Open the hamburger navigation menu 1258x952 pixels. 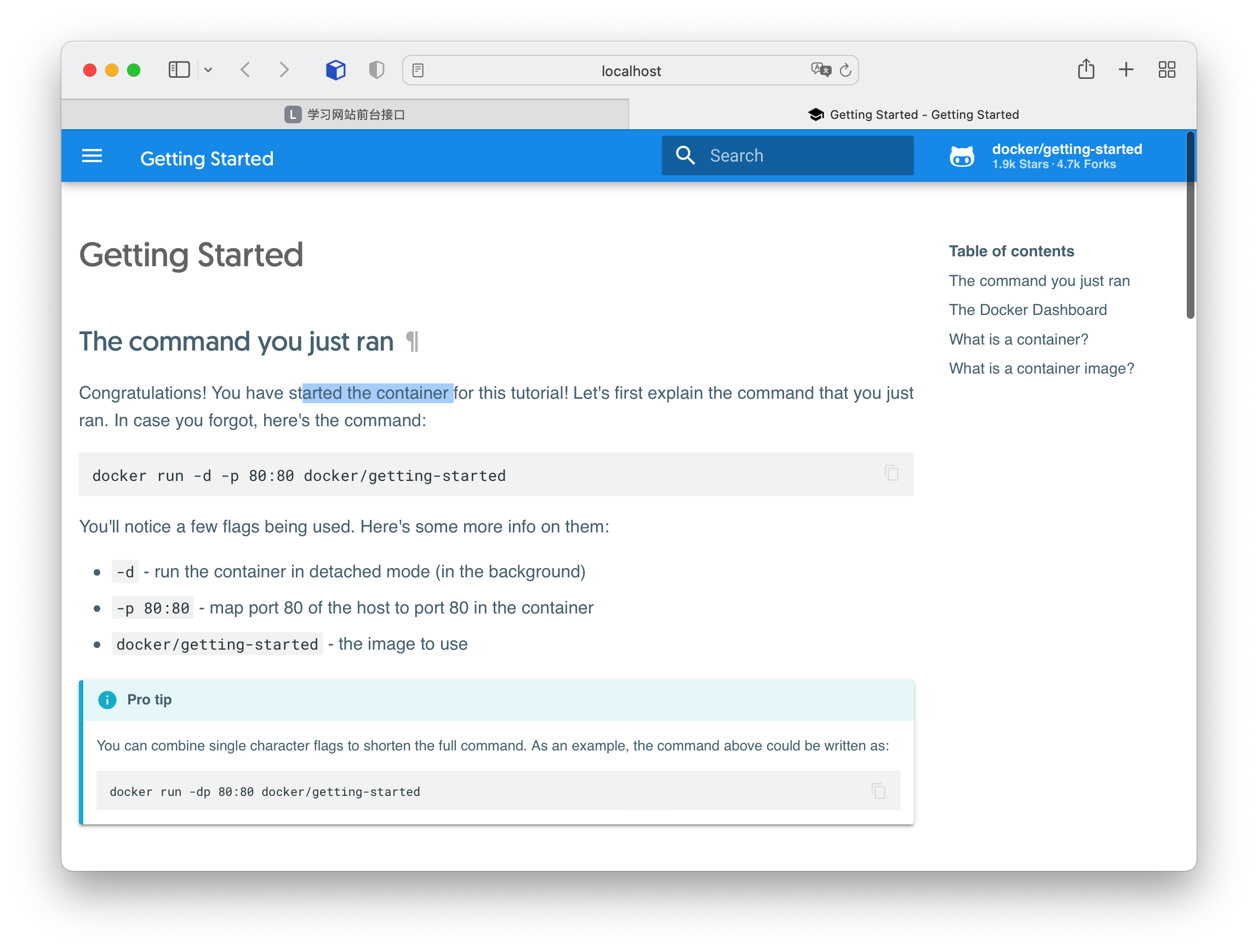coord(92,156)
